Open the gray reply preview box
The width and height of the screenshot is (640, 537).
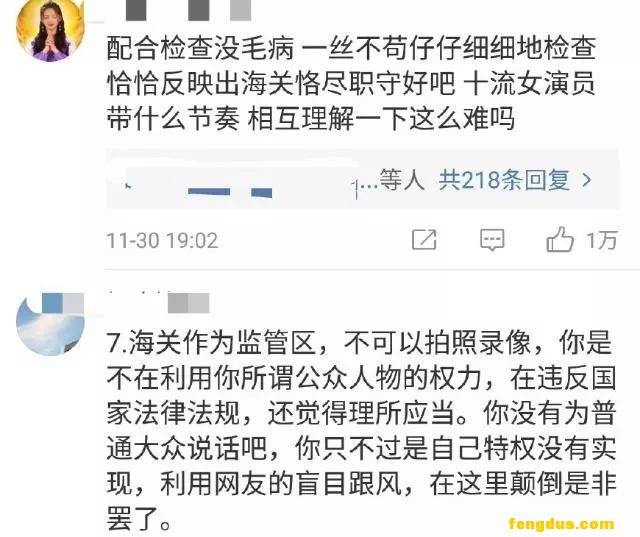coord(362,180)
